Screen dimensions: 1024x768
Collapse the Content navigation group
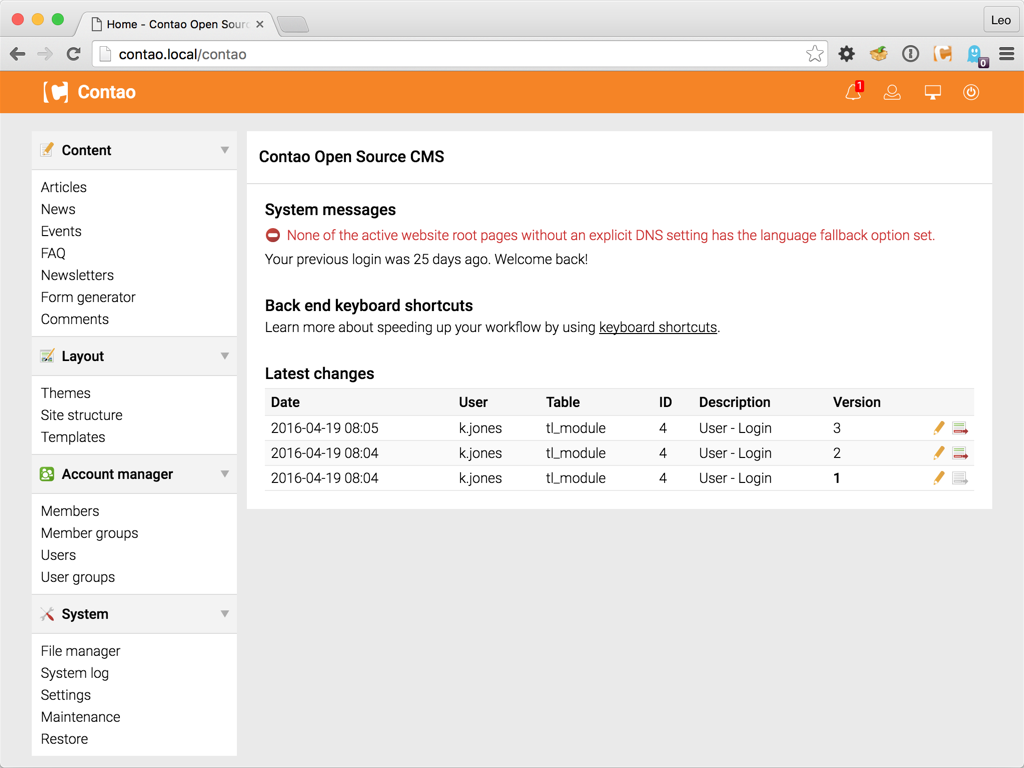[x=225, y=150]
